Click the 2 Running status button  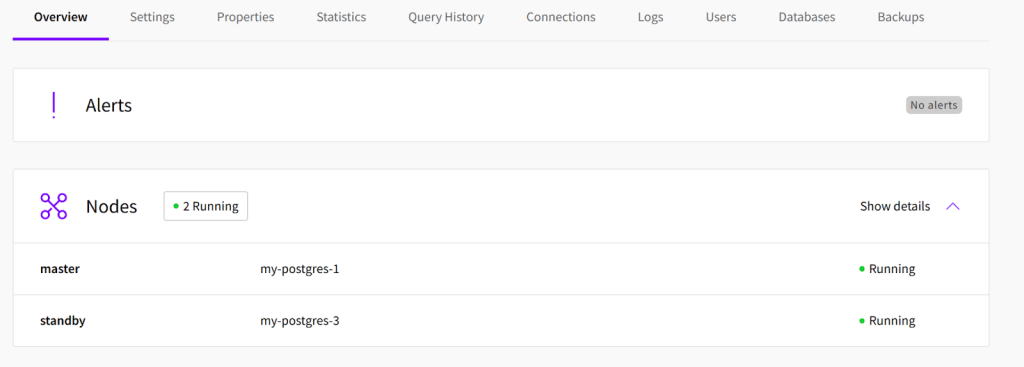tap(206, 206)
